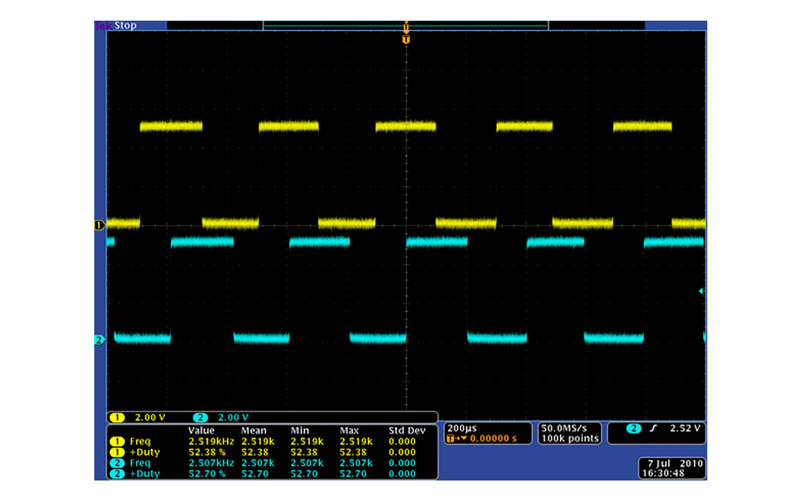The image size is (800, 500).
Task: Click the 200µs timebase readout
Action: 462,428
